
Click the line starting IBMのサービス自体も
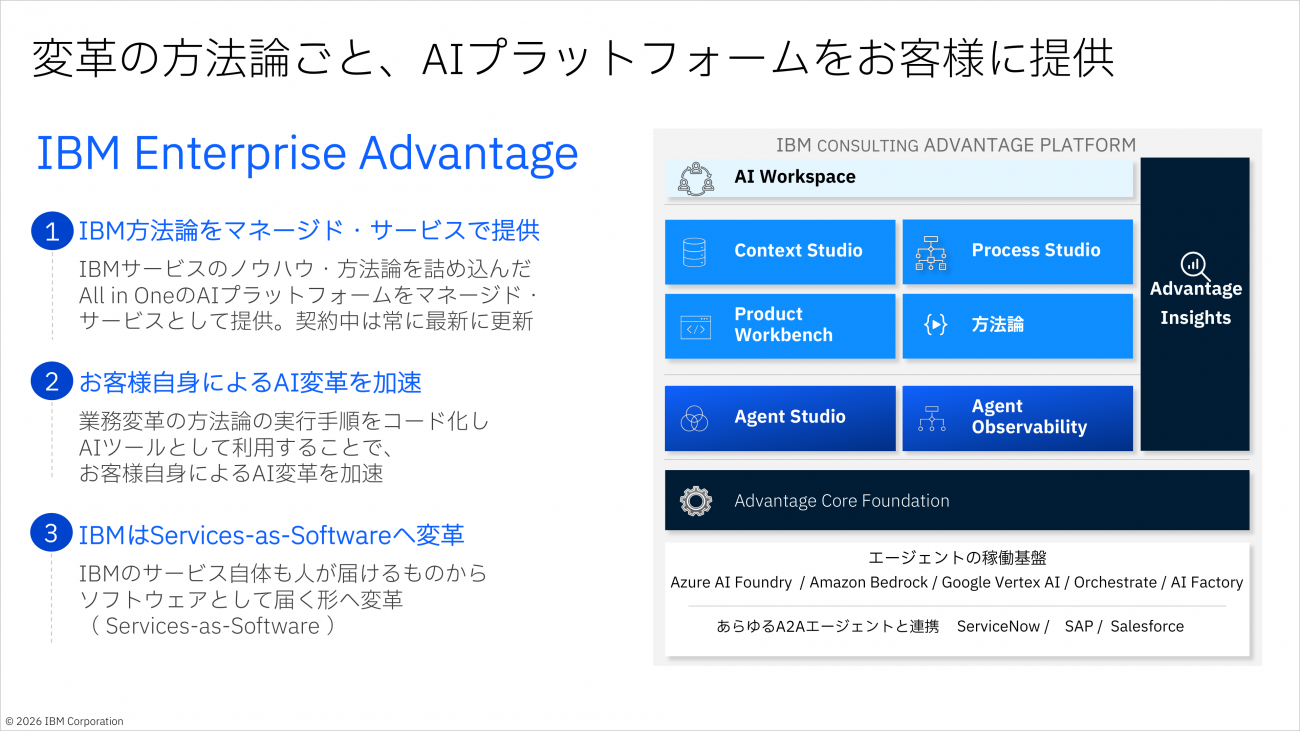(283, 574)
